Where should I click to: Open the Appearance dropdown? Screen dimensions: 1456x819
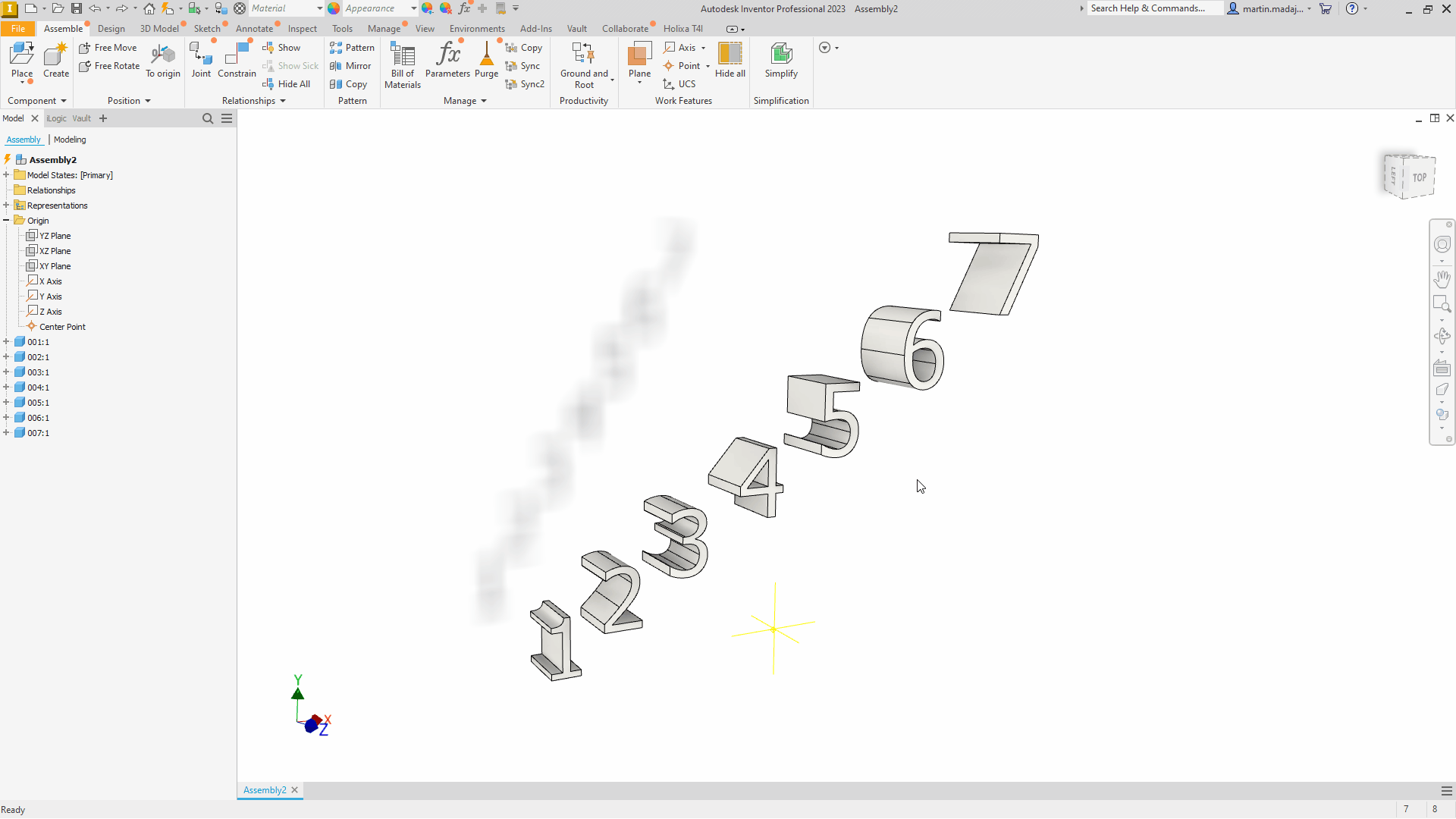[x=413, y=8]
